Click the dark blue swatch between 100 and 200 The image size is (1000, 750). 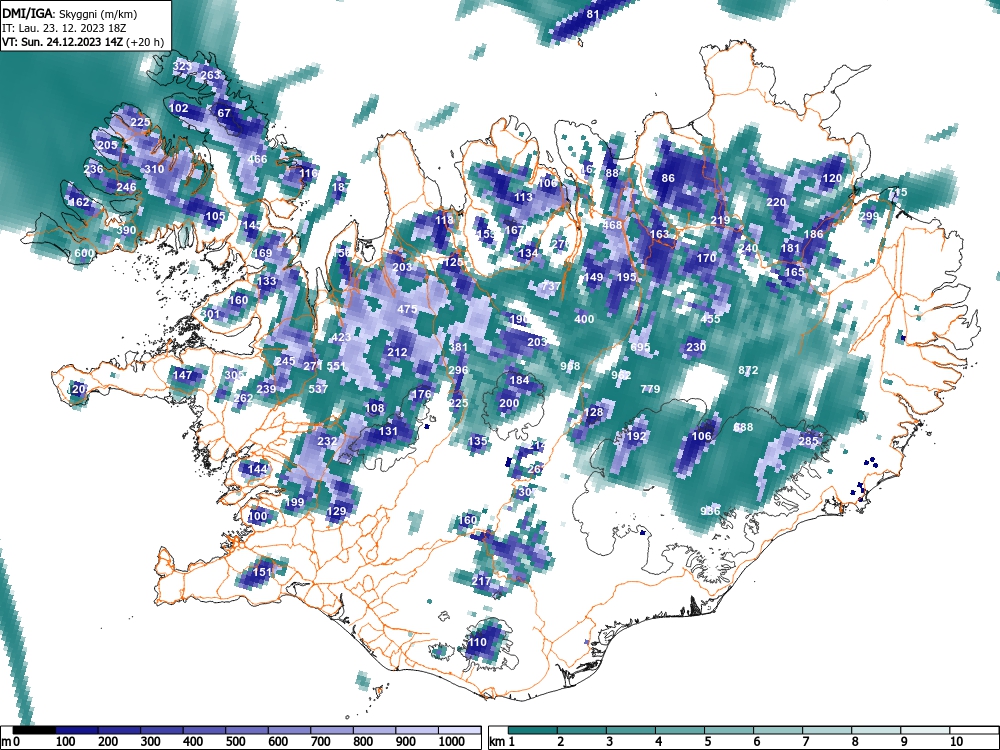[x=77, y=730]
